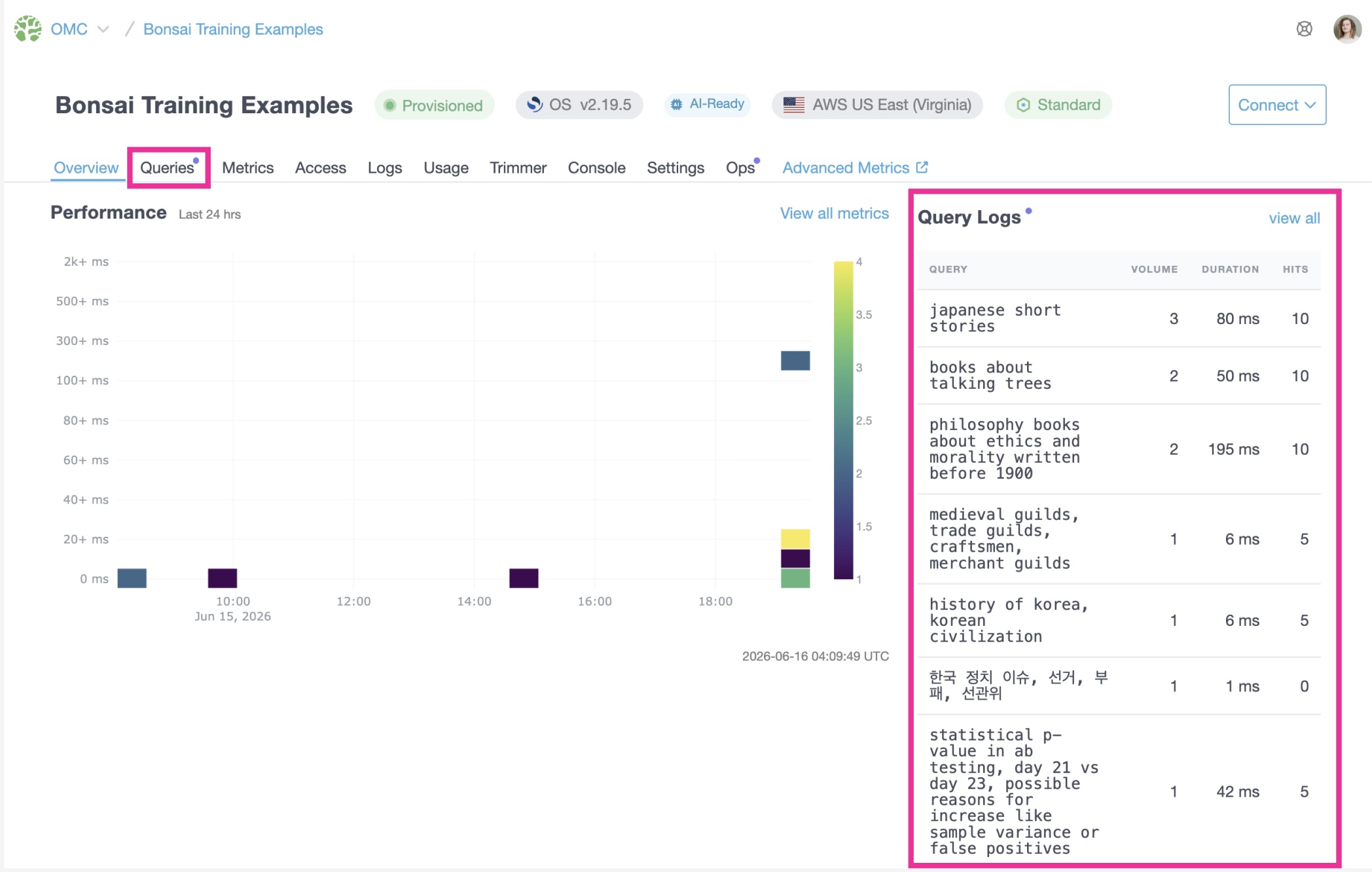1372x872 pixels.
Task: Select the books about talking trees query
Action: 1119,376
